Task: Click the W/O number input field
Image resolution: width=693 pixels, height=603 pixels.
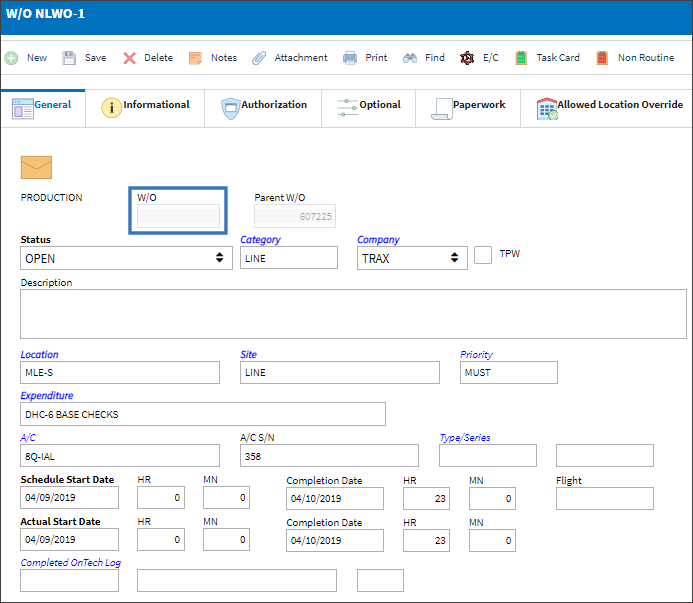Action: pos(178,216)
